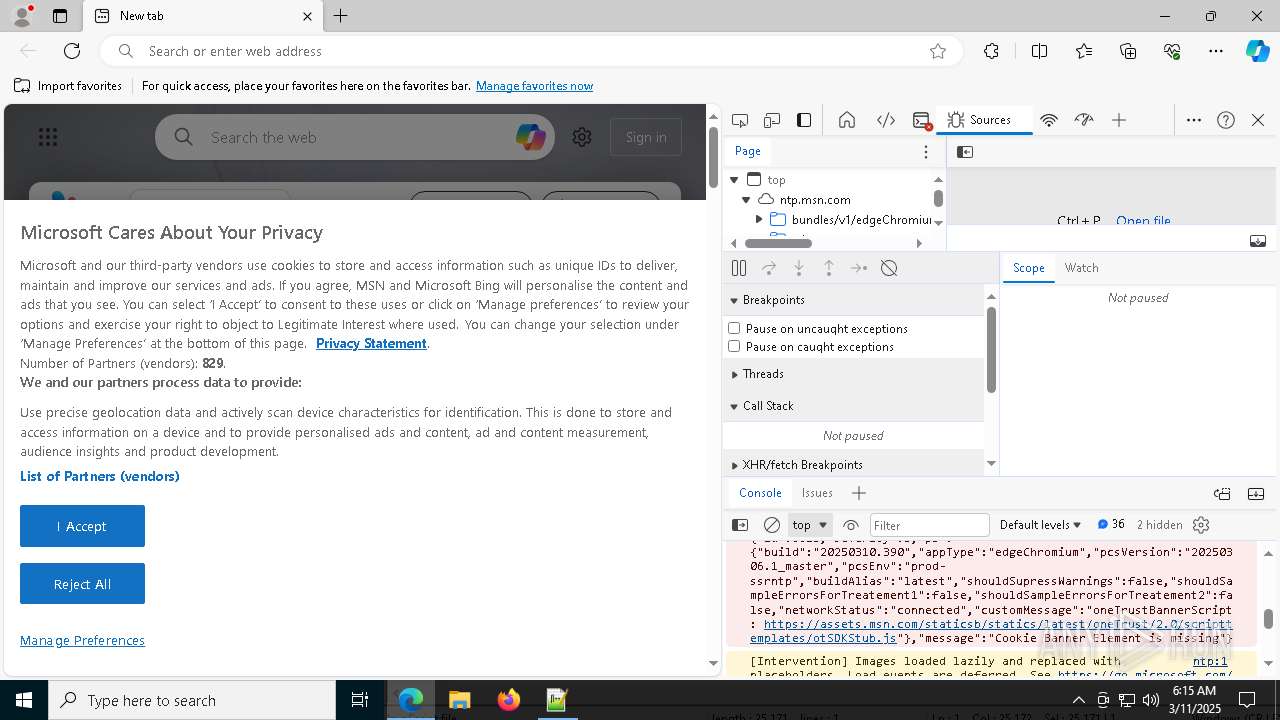Open Customize and control DevTools ellipsis menu
Screen dimensions: 1280x720
(1194, 120)
